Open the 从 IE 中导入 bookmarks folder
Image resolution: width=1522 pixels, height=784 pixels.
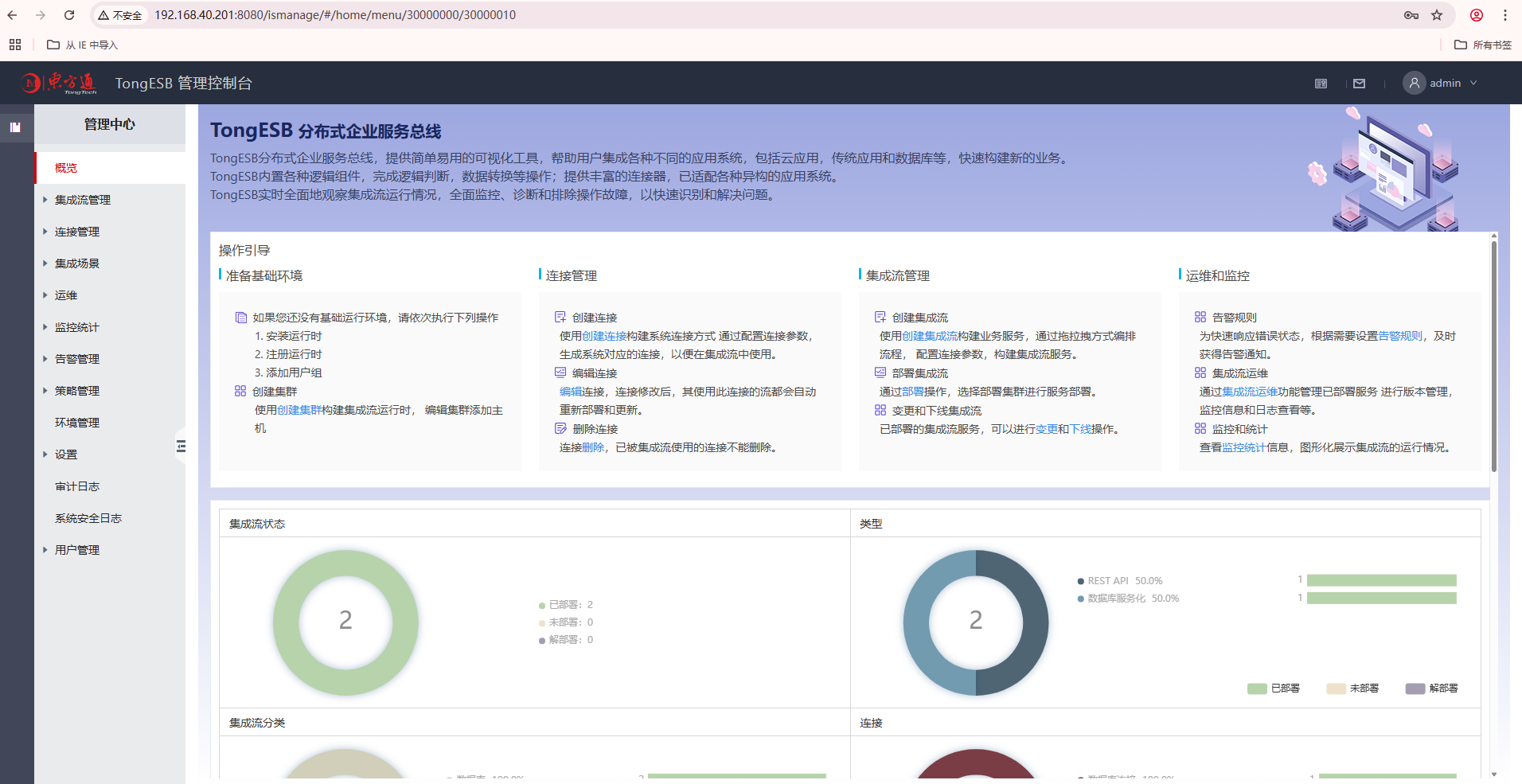pyautogui.click(x=83, y=45)
